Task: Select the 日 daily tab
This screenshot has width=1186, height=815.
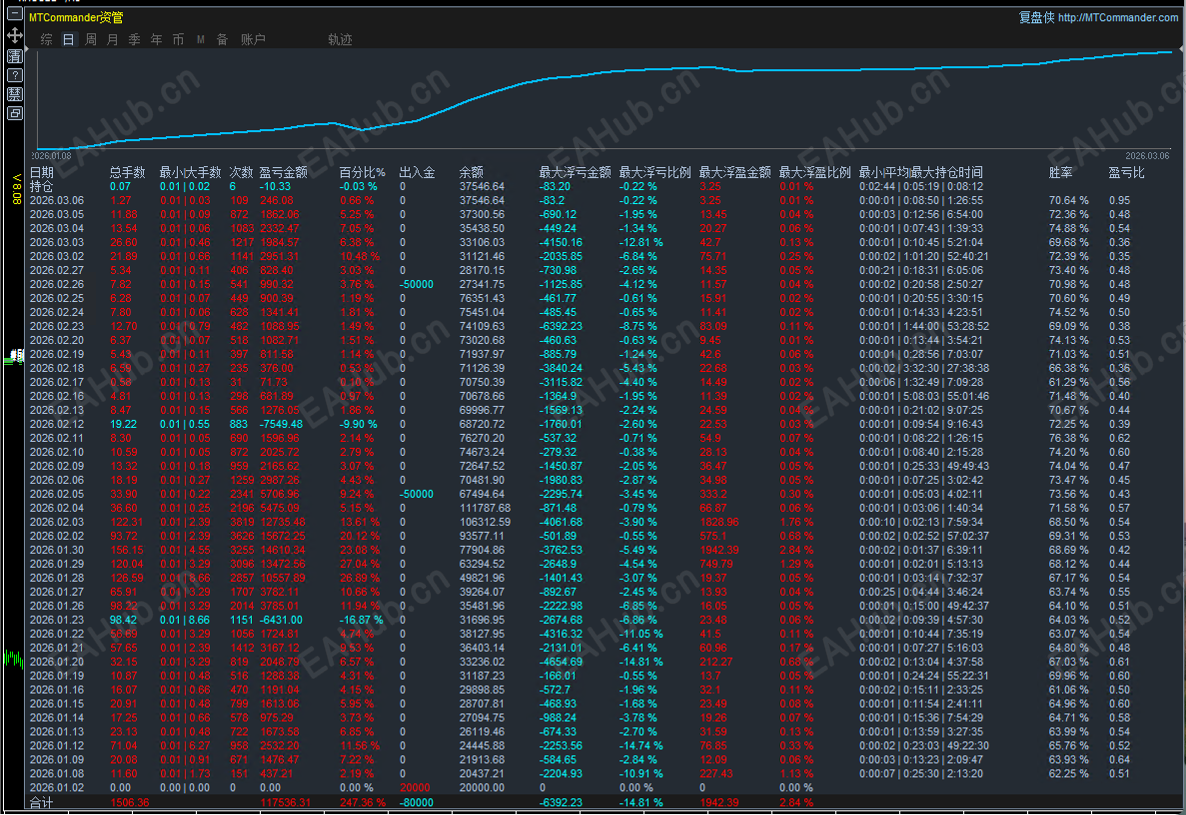Action: 68,39
